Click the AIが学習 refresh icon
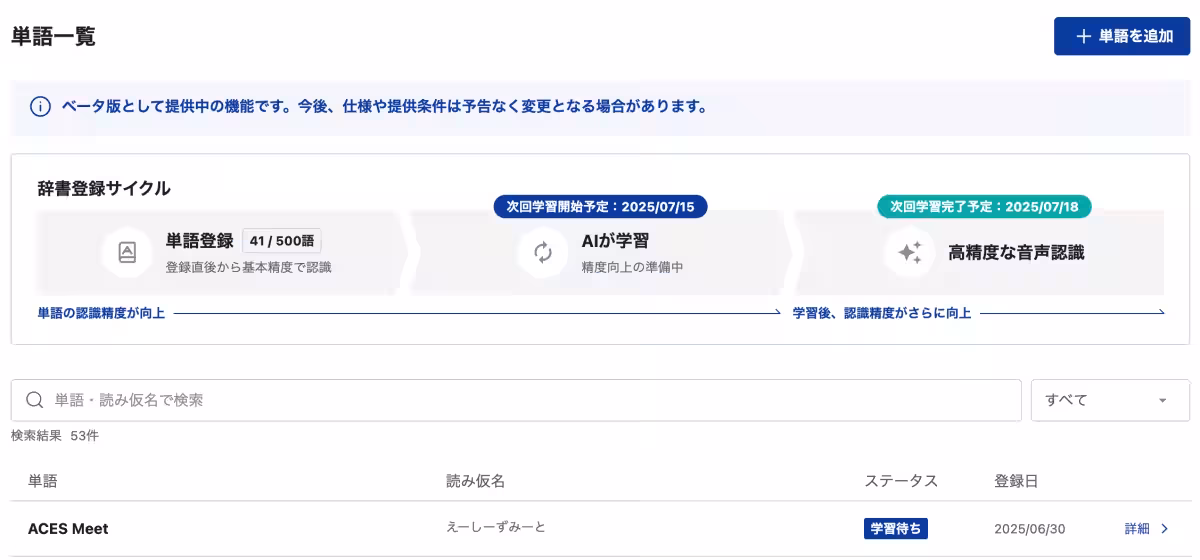The height and width of the screenshot is (560, 1200). pyautogui.click(x=542, y=252)
